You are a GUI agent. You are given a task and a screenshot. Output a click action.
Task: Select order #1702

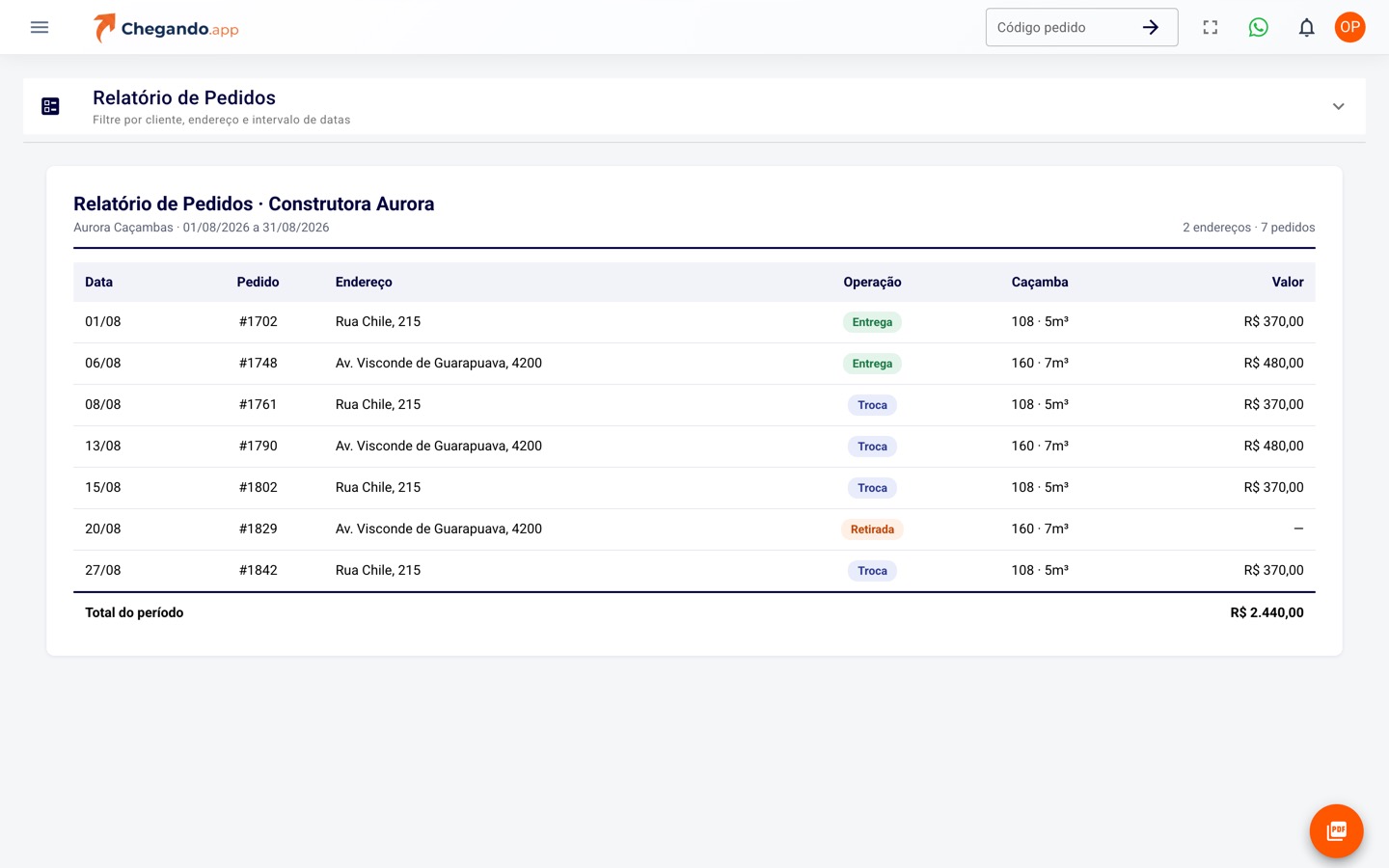pyautogui.click(x=258, y=321)
